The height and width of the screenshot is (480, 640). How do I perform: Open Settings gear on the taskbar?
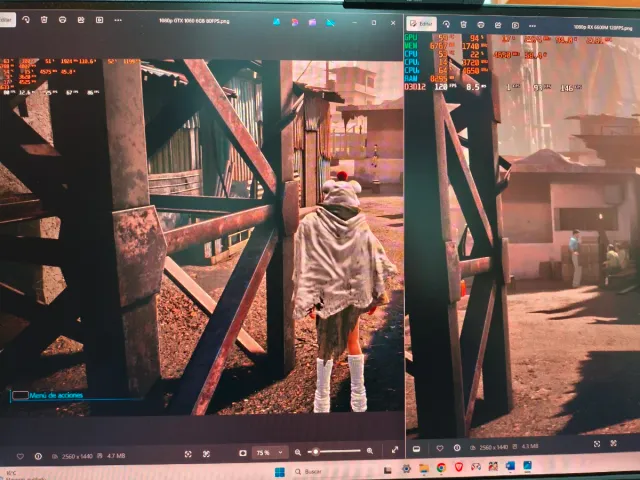pyautogui.click(x=406, y=469)
